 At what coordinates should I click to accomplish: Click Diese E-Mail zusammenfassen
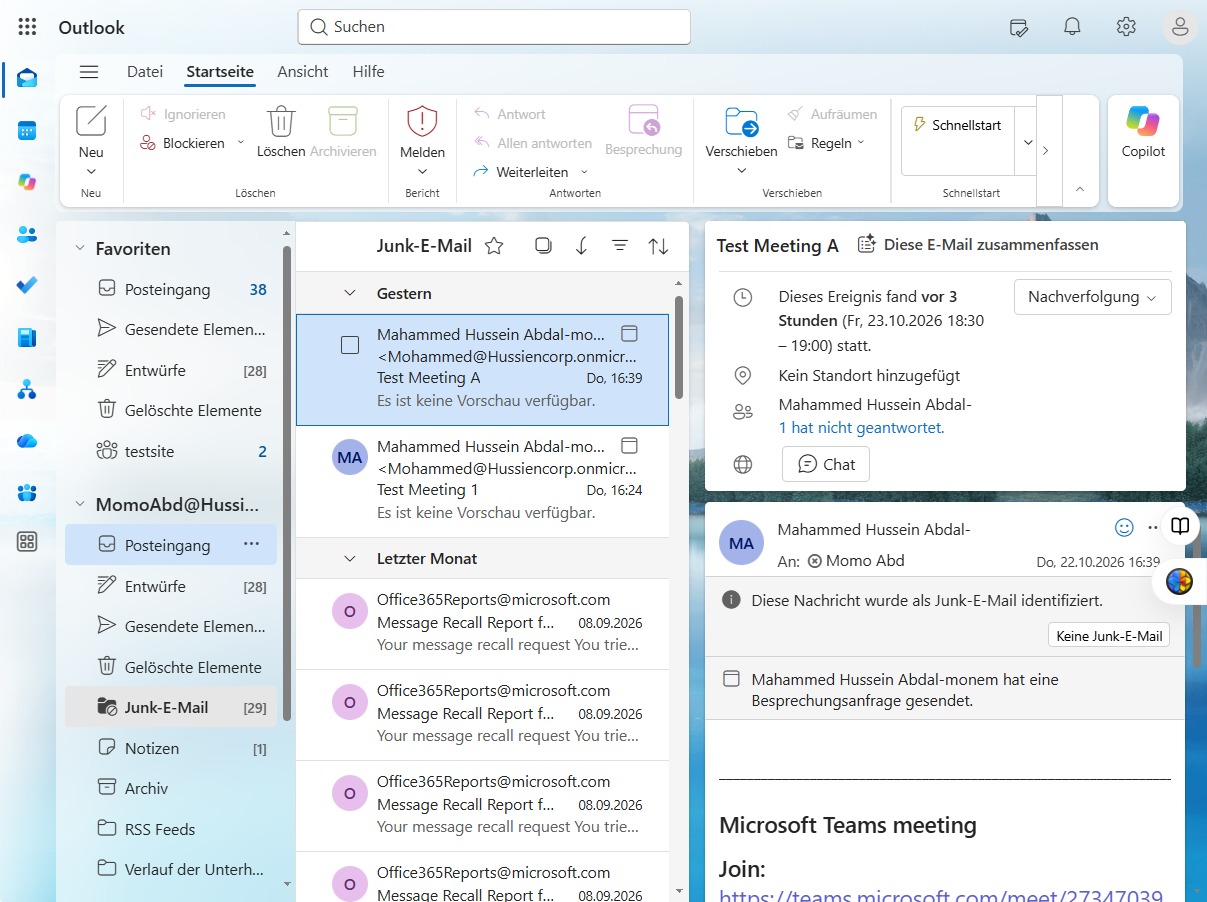(977, 245)
